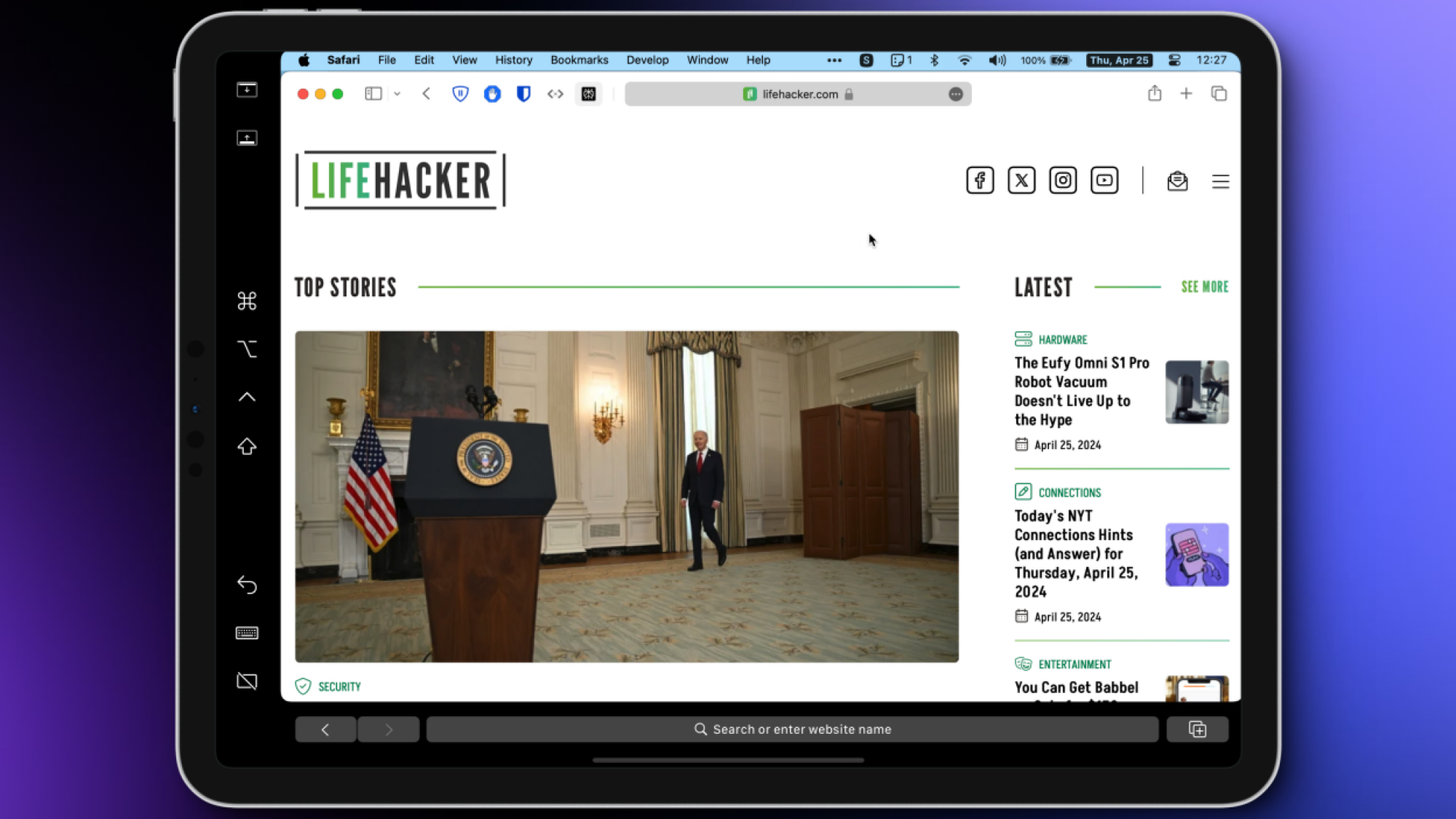Open the sidebar dropdown chevron in Safari
This screenshot has width=1456, height=819.
point(397,94)
